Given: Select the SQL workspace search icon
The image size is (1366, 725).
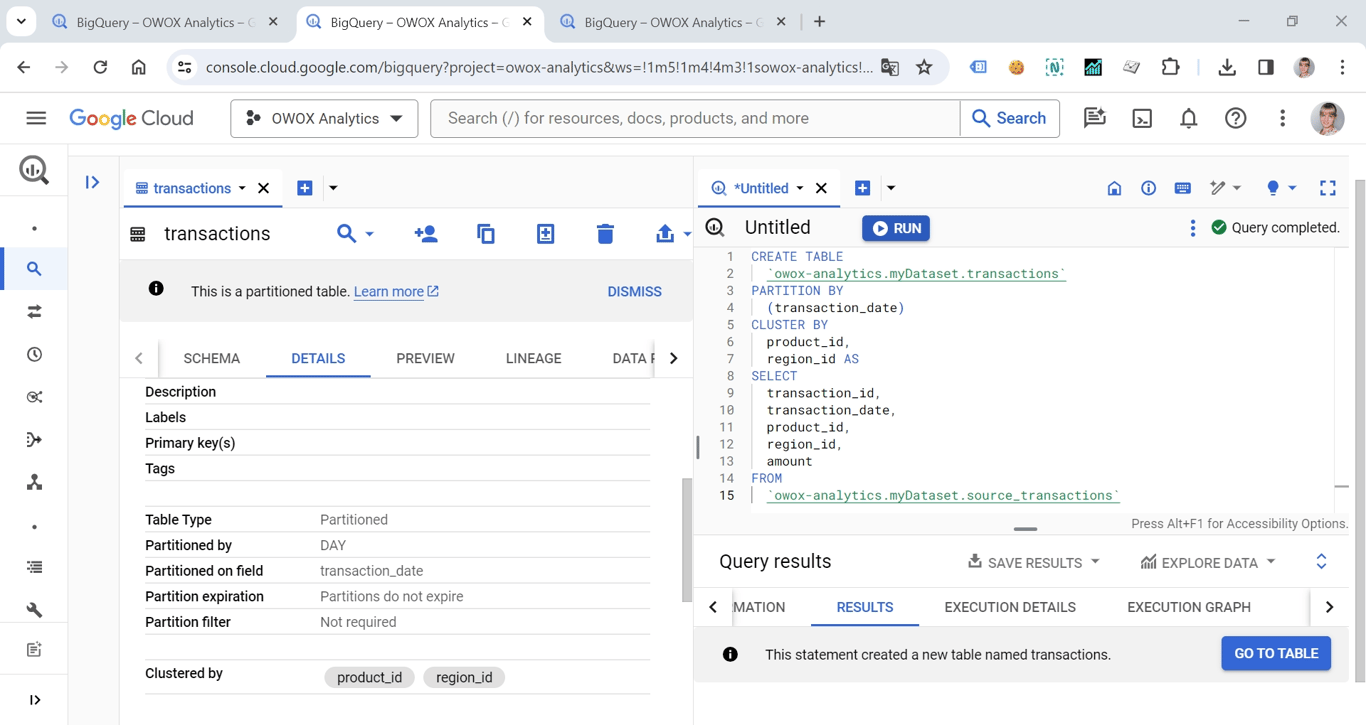Looking at the screenshot, I should (x=34, y=269).
